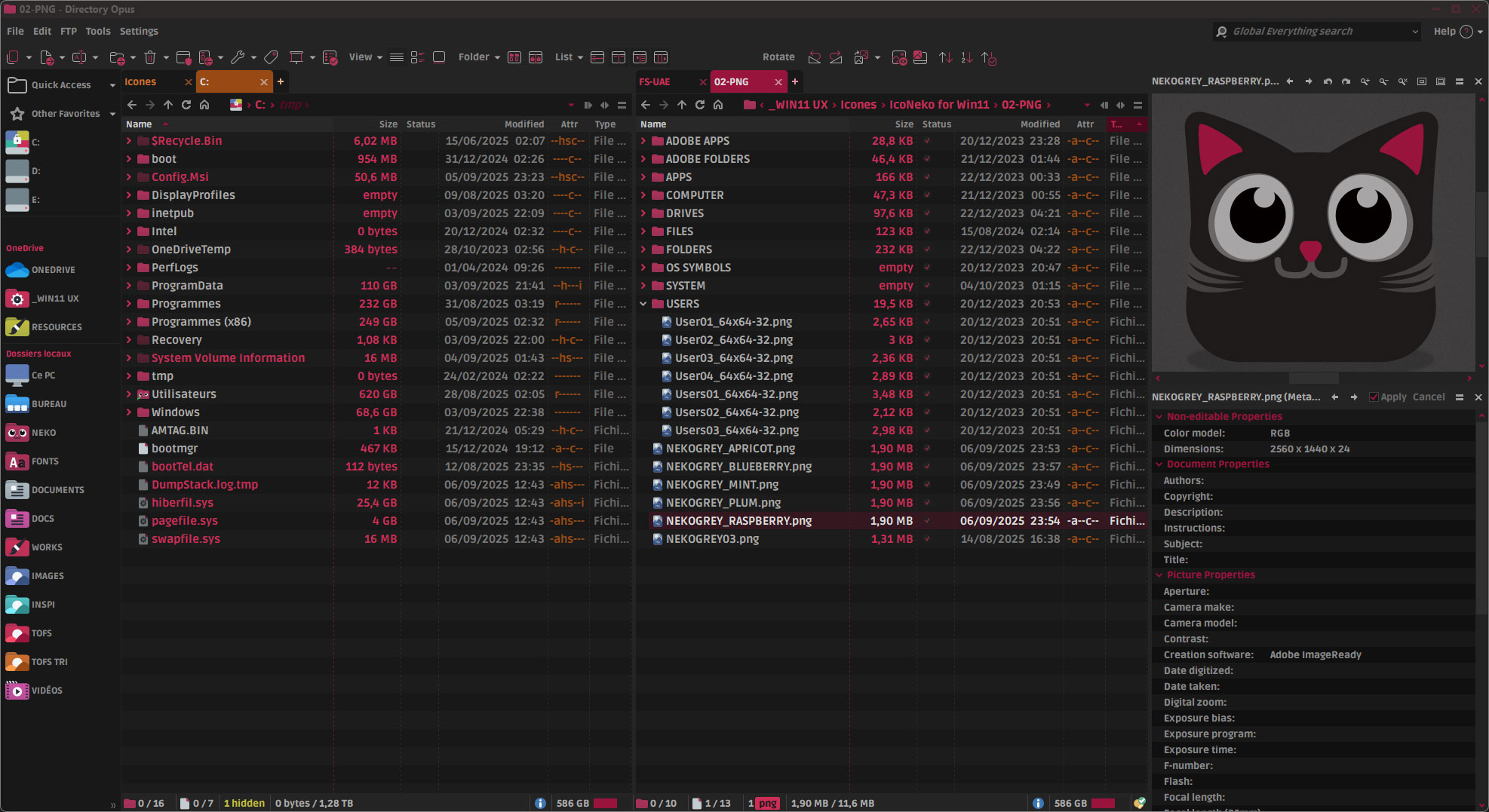This screenshot has width=1489, height=812.
Task: Click the wrench tools icon in toolbar
Action: tap(238, 57)
